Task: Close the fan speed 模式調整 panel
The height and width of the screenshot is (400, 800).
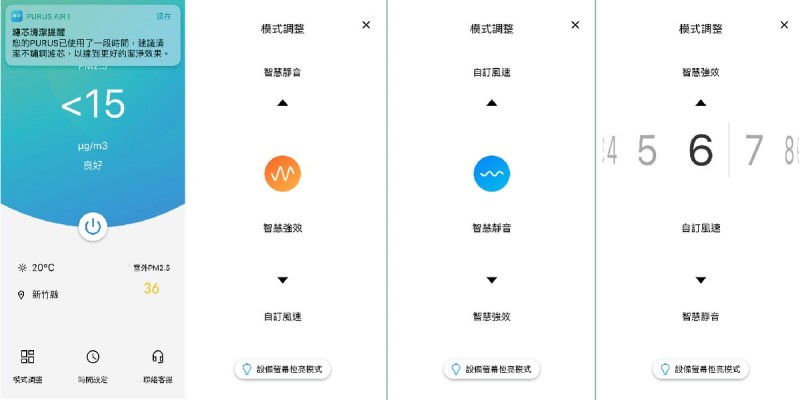Action: pyautogui.click(x=784, y=25)
